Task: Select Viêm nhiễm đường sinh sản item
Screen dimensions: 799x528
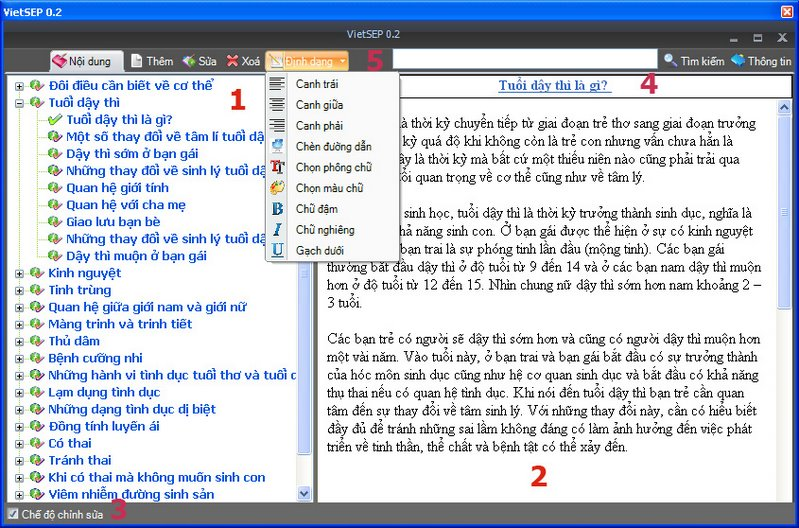Action: point(131,494)
